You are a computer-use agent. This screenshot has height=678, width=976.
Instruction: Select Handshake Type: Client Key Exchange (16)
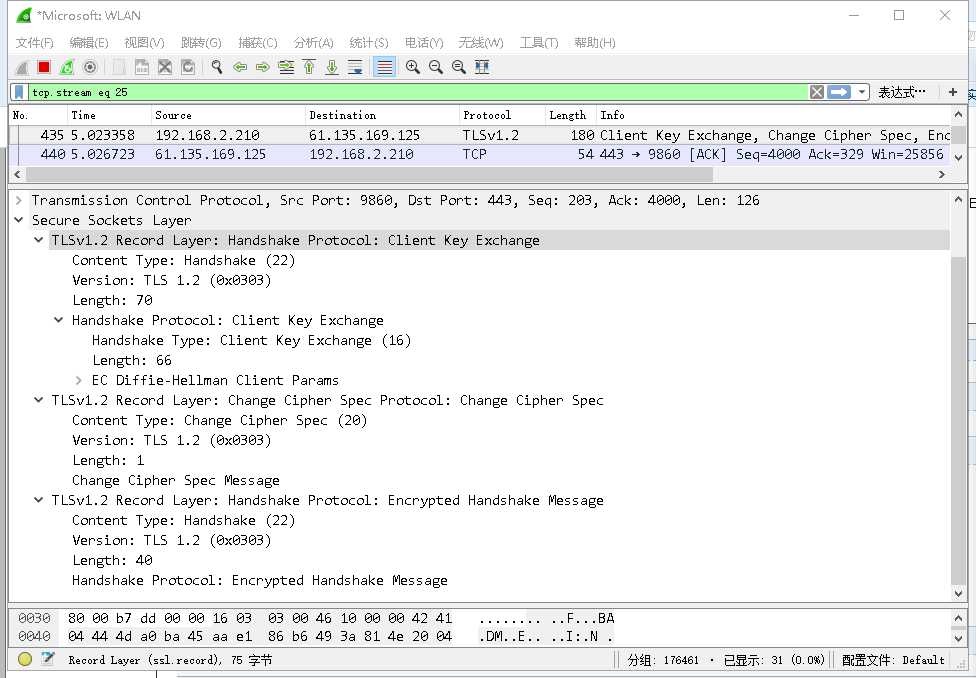[x=251, y=341]
